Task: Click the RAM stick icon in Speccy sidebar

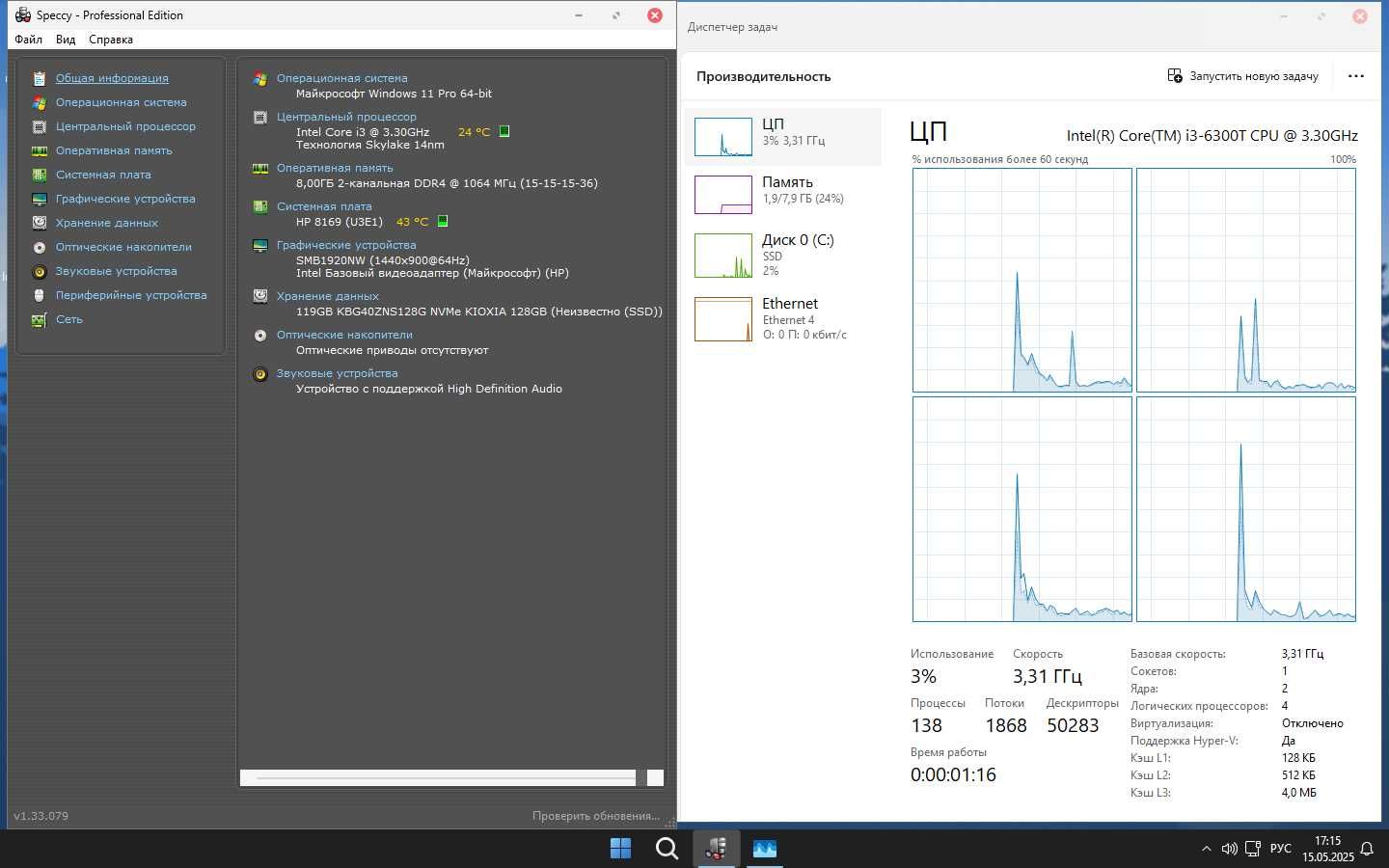Action: (x=40, y=151)
